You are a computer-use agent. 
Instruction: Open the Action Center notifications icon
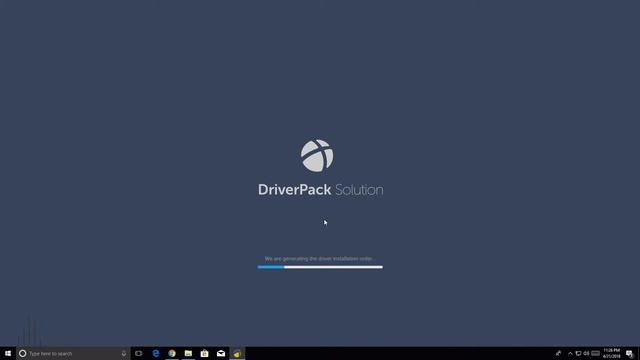(630, 353)
